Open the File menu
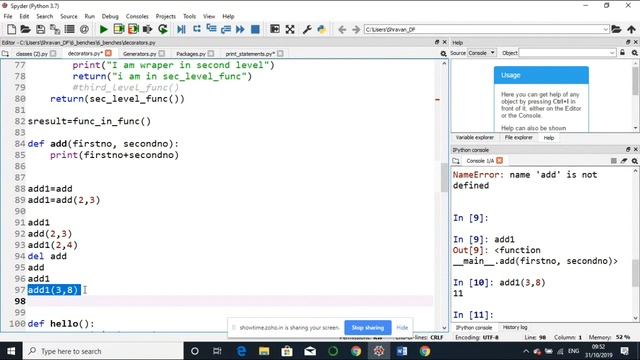 [x=8, y=16]
